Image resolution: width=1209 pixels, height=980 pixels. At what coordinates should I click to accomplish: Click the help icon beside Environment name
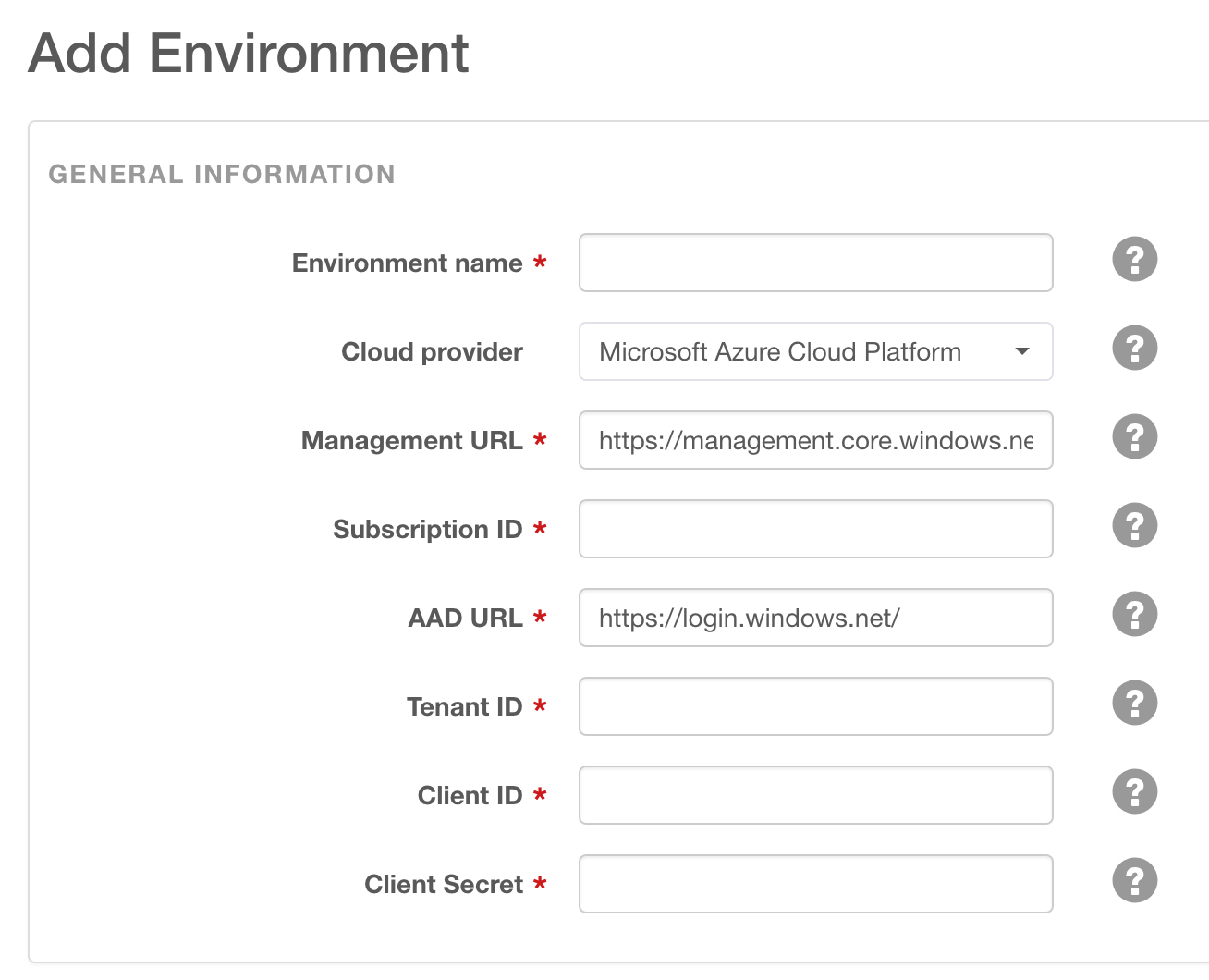pos(1134,259)
